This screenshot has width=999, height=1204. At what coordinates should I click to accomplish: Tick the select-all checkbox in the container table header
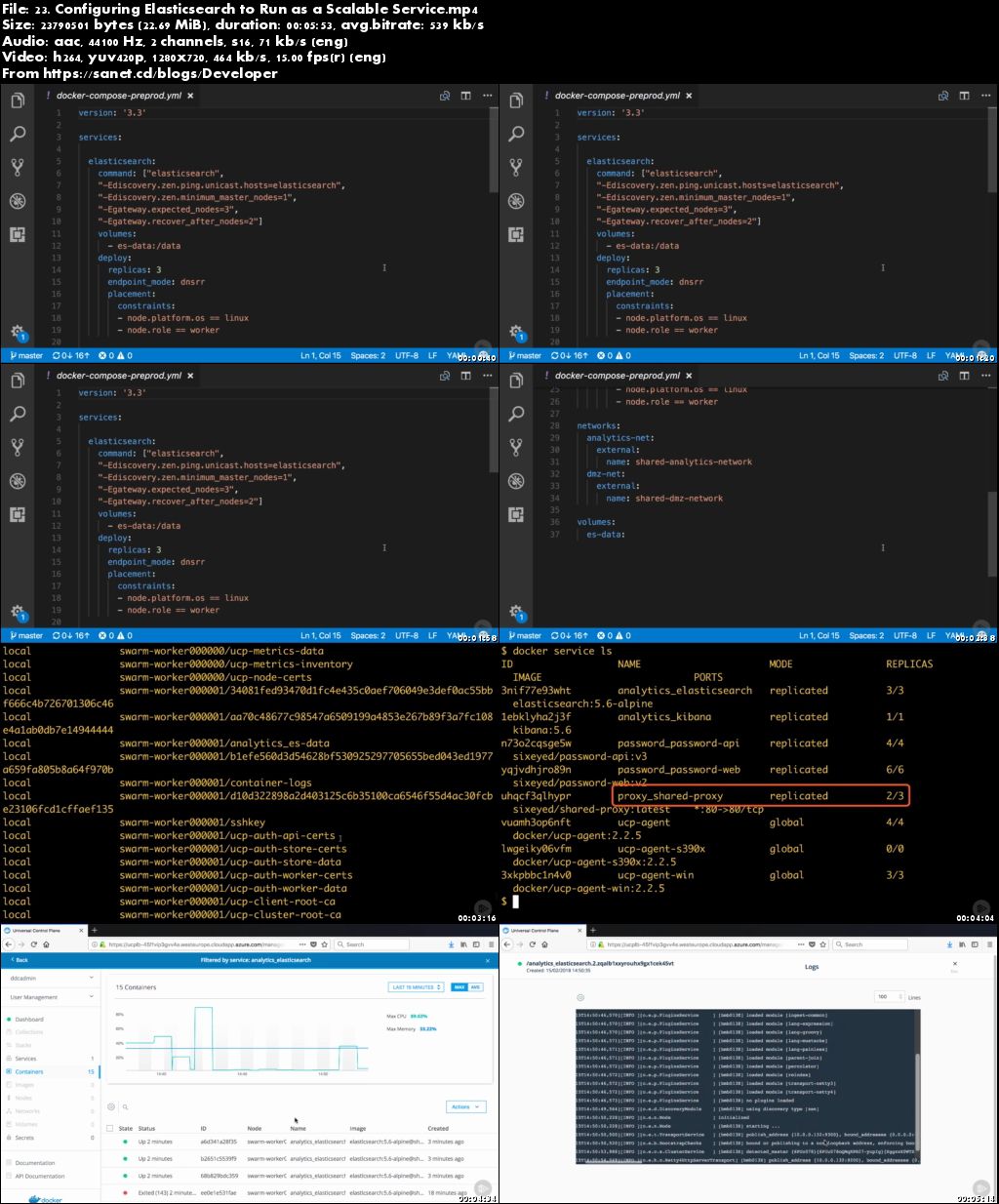tap(109, 1128)
